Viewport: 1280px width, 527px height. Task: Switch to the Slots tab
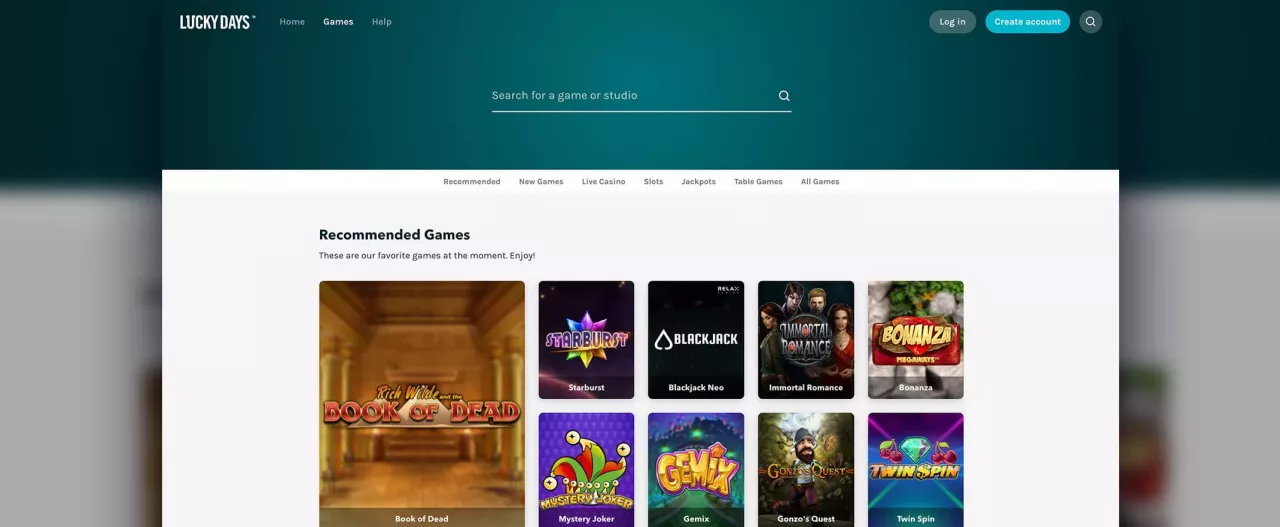(x=653, y=182)
